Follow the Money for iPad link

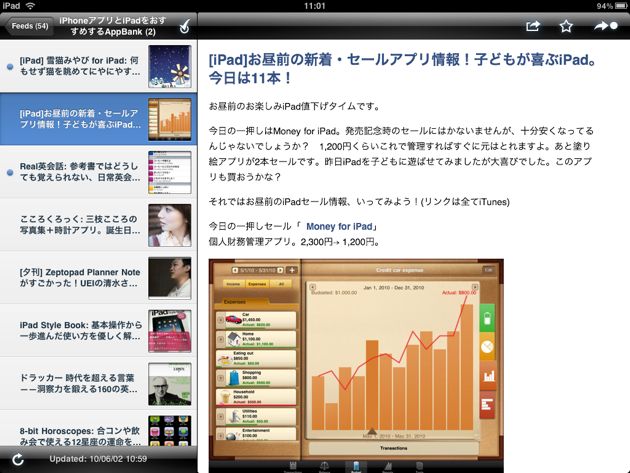point(339,226)
